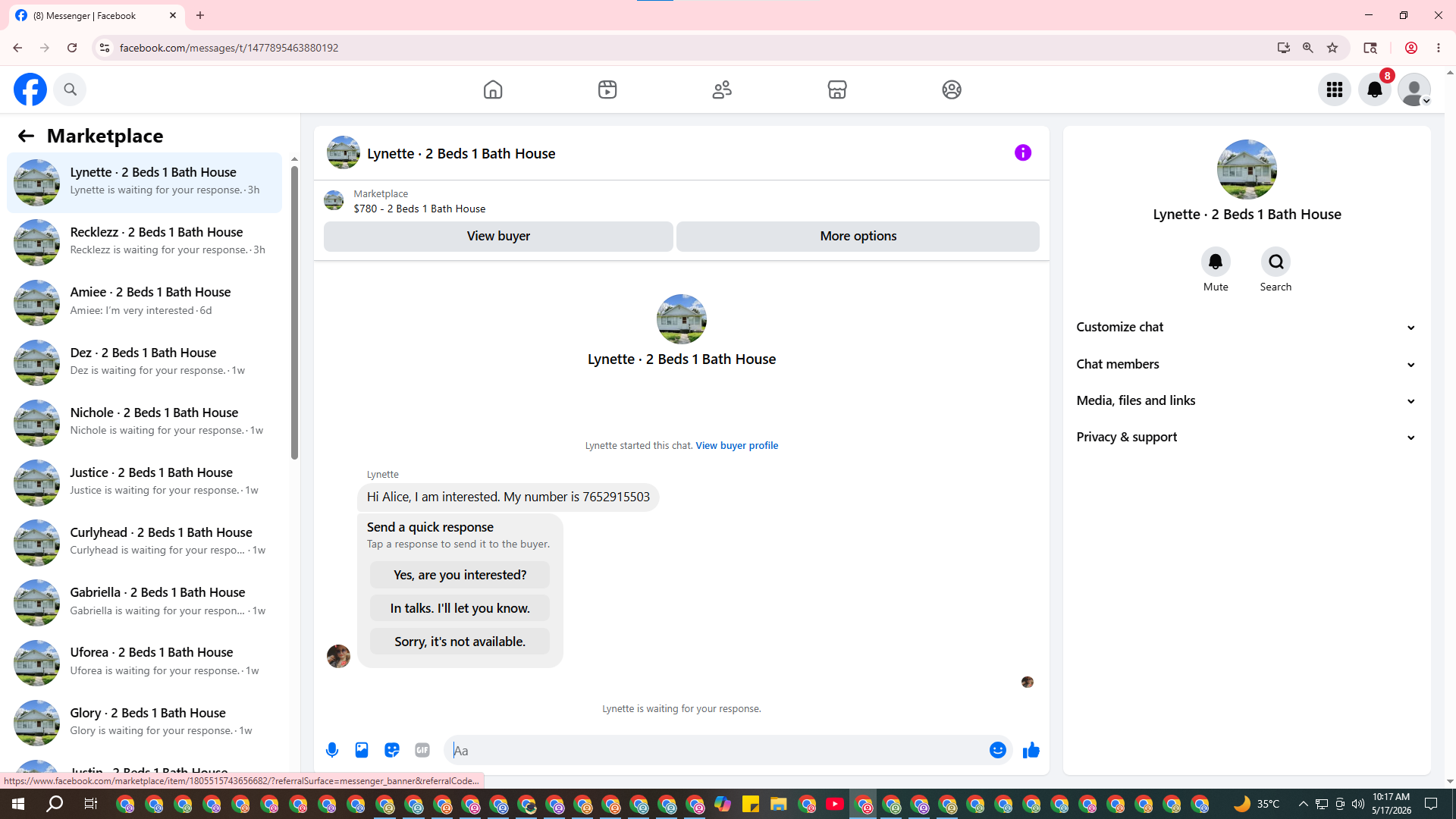Open Chrome three-dot menu
Image resolution: width=1456 pixels, height=819 pixels.
point(1439,48)
